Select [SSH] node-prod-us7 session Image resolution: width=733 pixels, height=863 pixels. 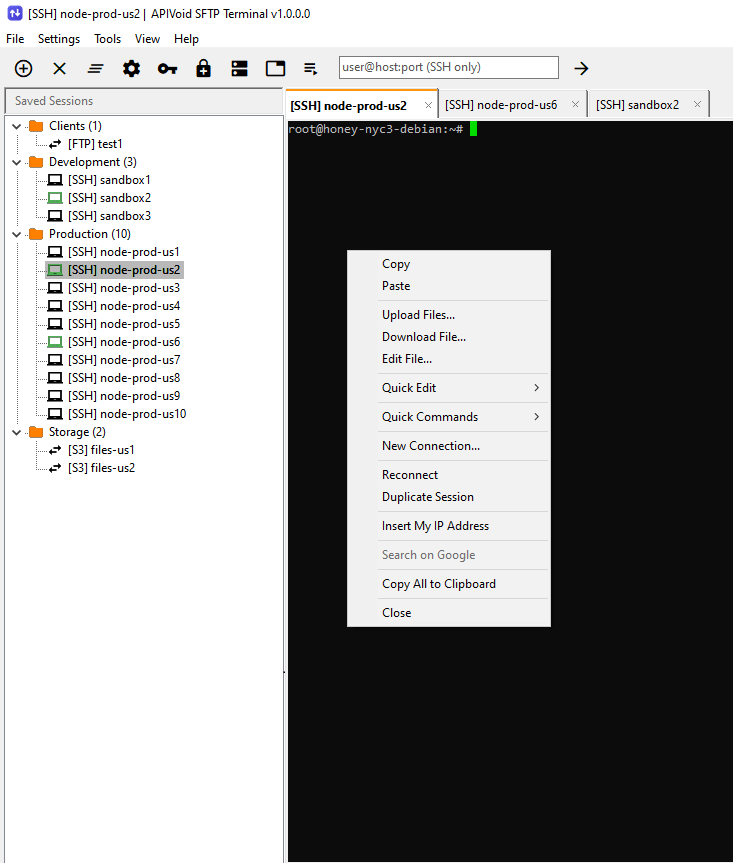124,360
